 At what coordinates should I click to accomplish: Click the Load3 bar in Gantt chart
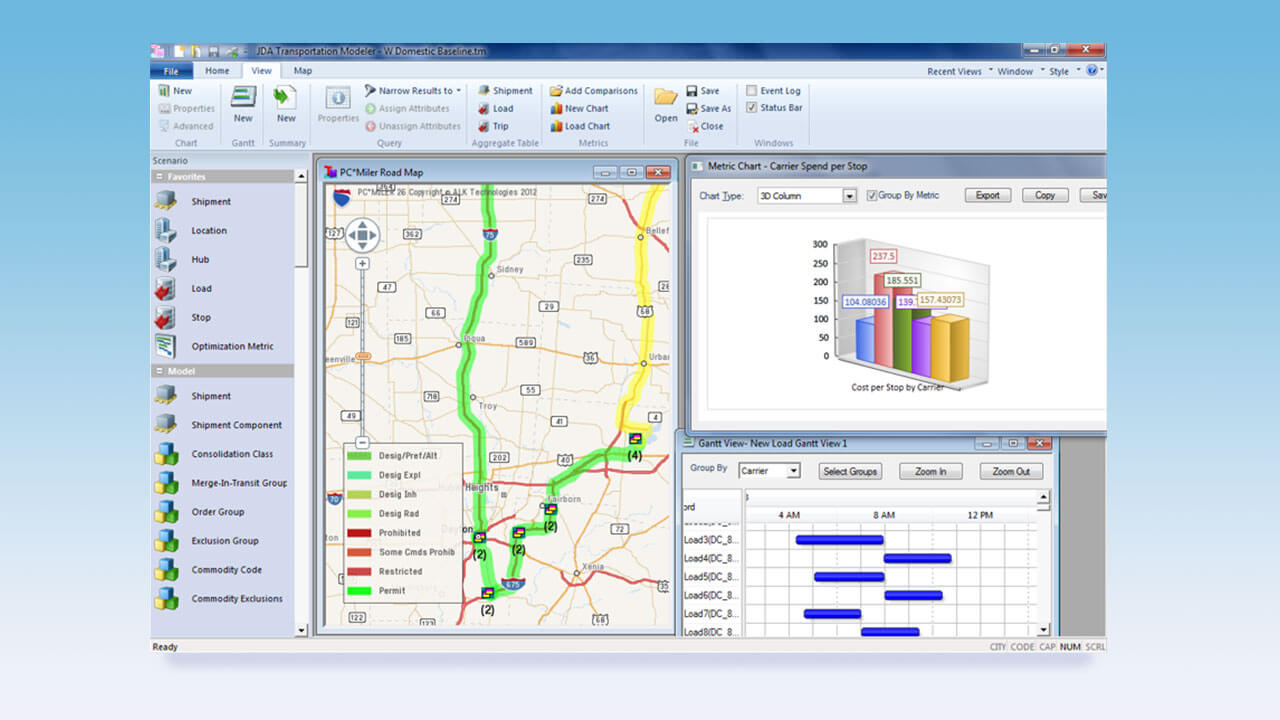(840, 540)
